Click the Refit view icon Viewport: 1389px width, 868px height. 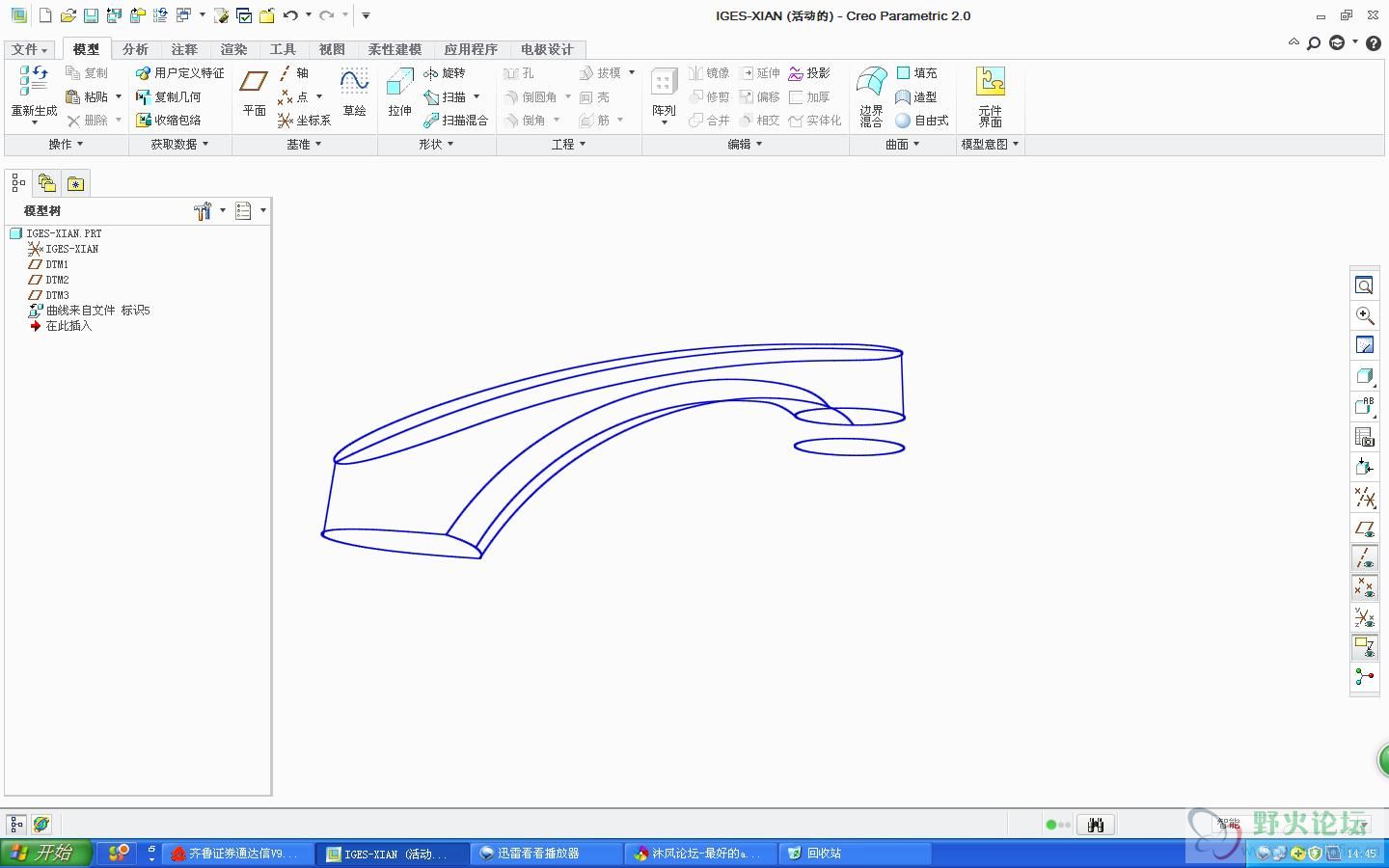pos(1364,285)
